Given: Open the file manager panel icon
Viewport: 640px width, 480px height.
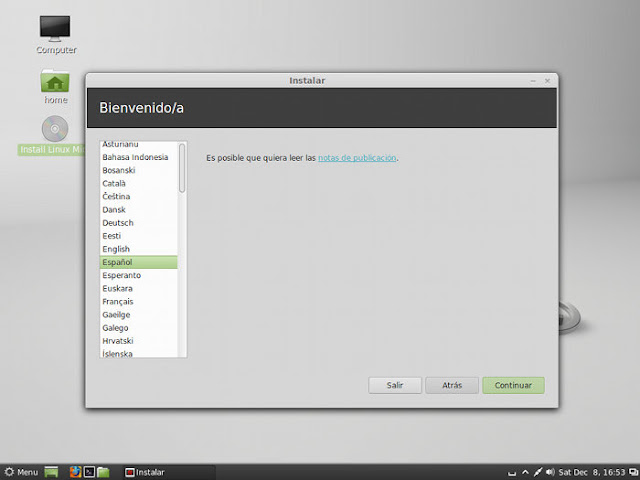Looking at the screenshot, I should click(x=103, y=472).
